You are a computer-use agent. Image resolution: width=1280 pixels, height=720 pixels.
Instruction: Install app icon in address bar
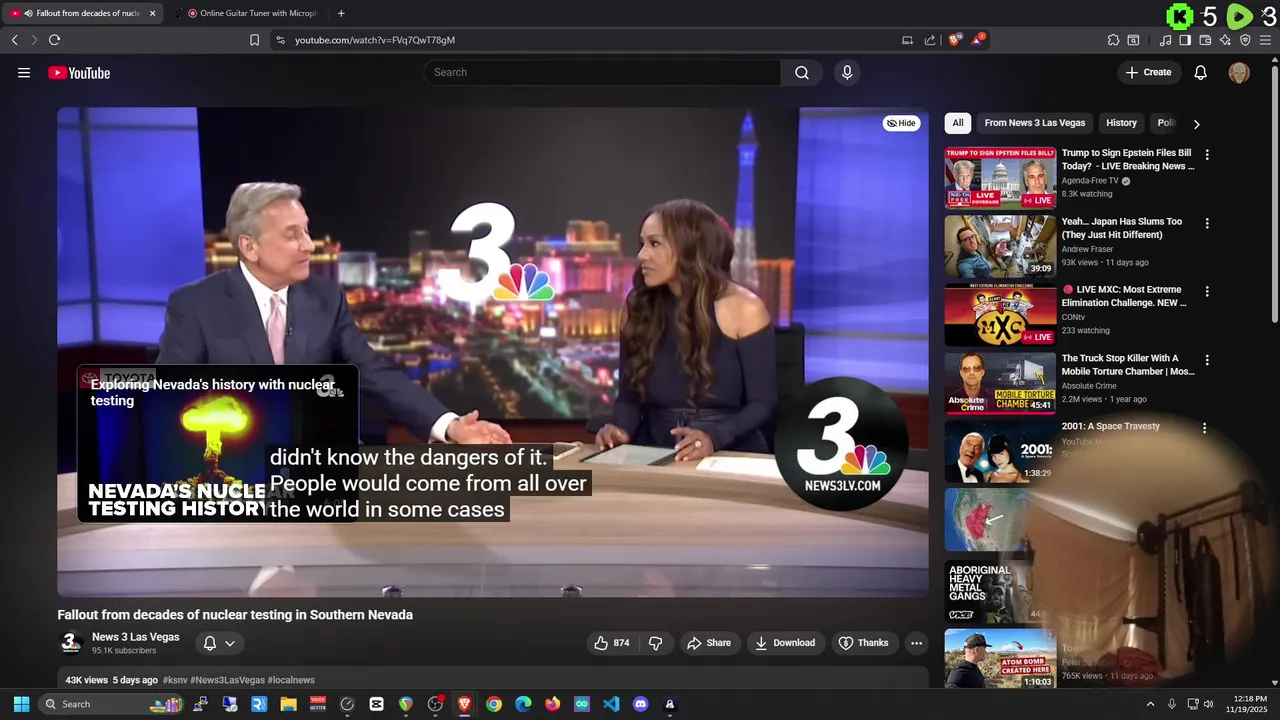pyautogui.click(x=907, y=40)
